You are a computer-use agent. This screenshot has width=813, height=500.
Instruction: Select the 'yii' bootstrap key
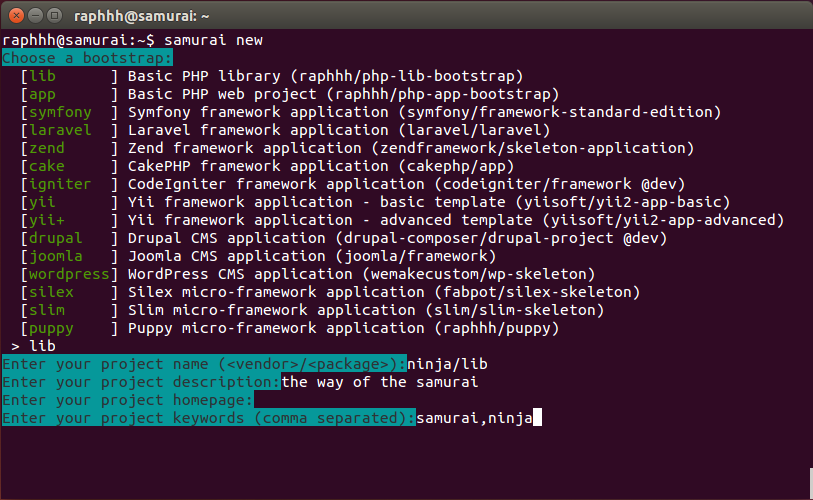point(42,202)
